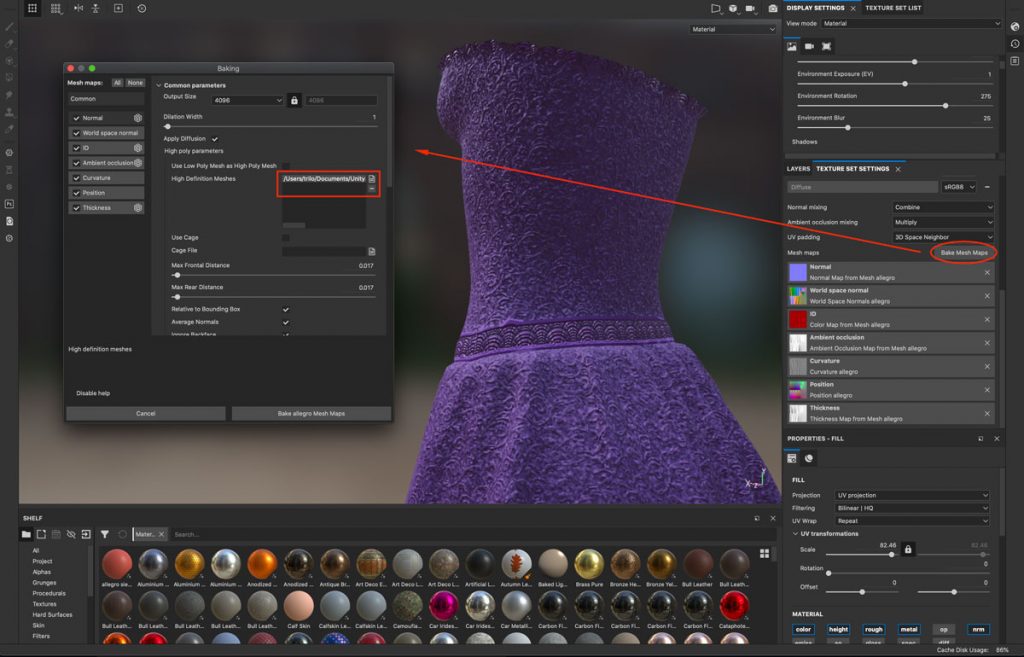The height and width of the screenshot is (657, 1024).
Task: Open viewport settings icon in Display Settings
Action: click(826, 46)
